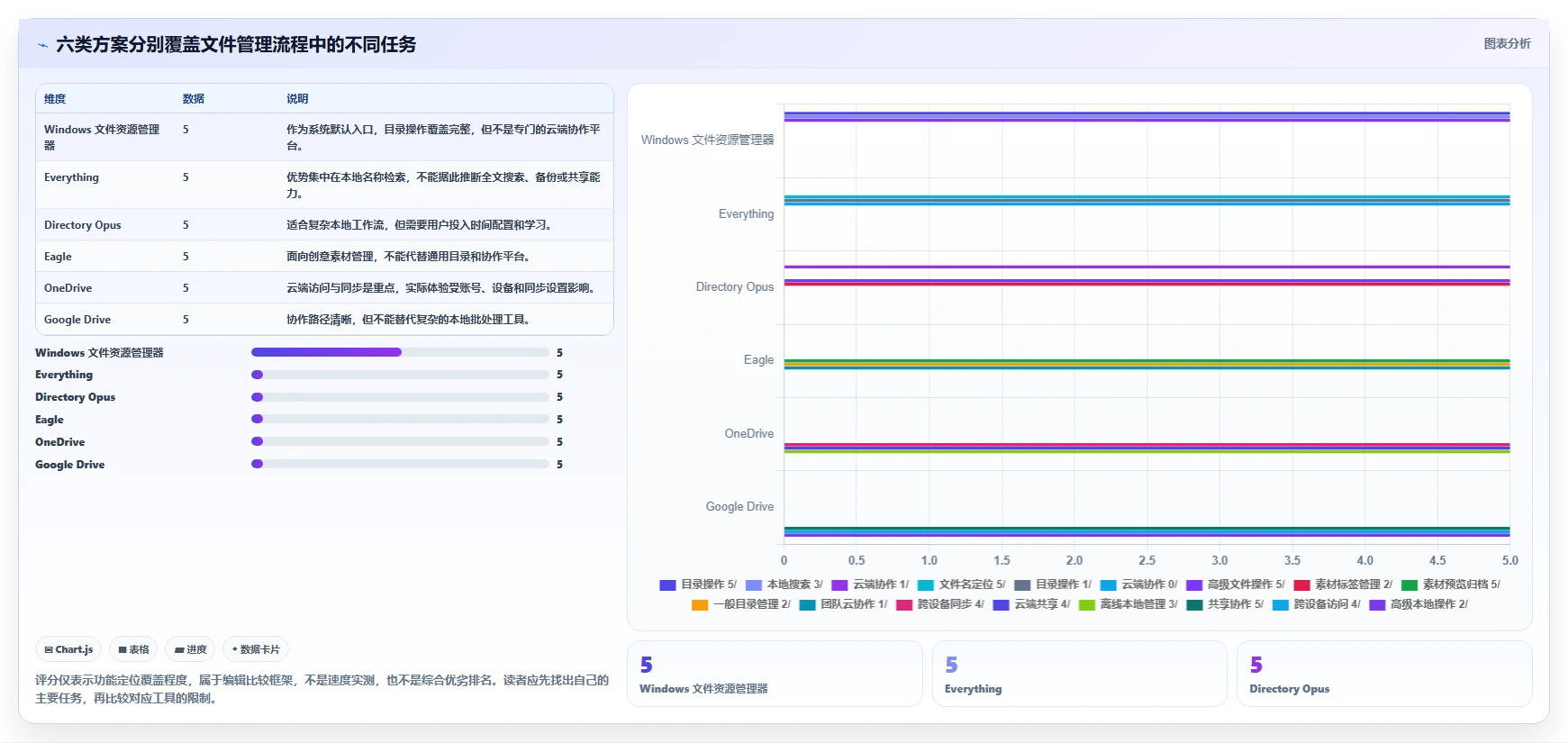The width and height of the screenshot is (1568, 743).
Task: Toggle the 高级文件操作 5/ legend entry
Action: [1236, 584]
